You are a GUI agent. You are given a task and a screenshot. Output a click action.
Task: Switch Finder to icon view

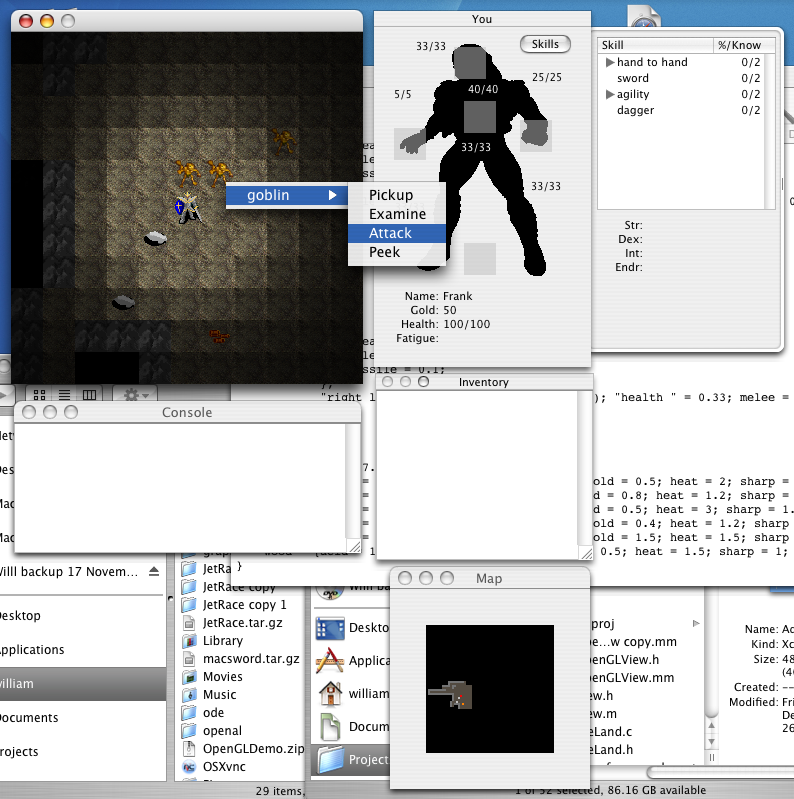click(x=40, y=395)
